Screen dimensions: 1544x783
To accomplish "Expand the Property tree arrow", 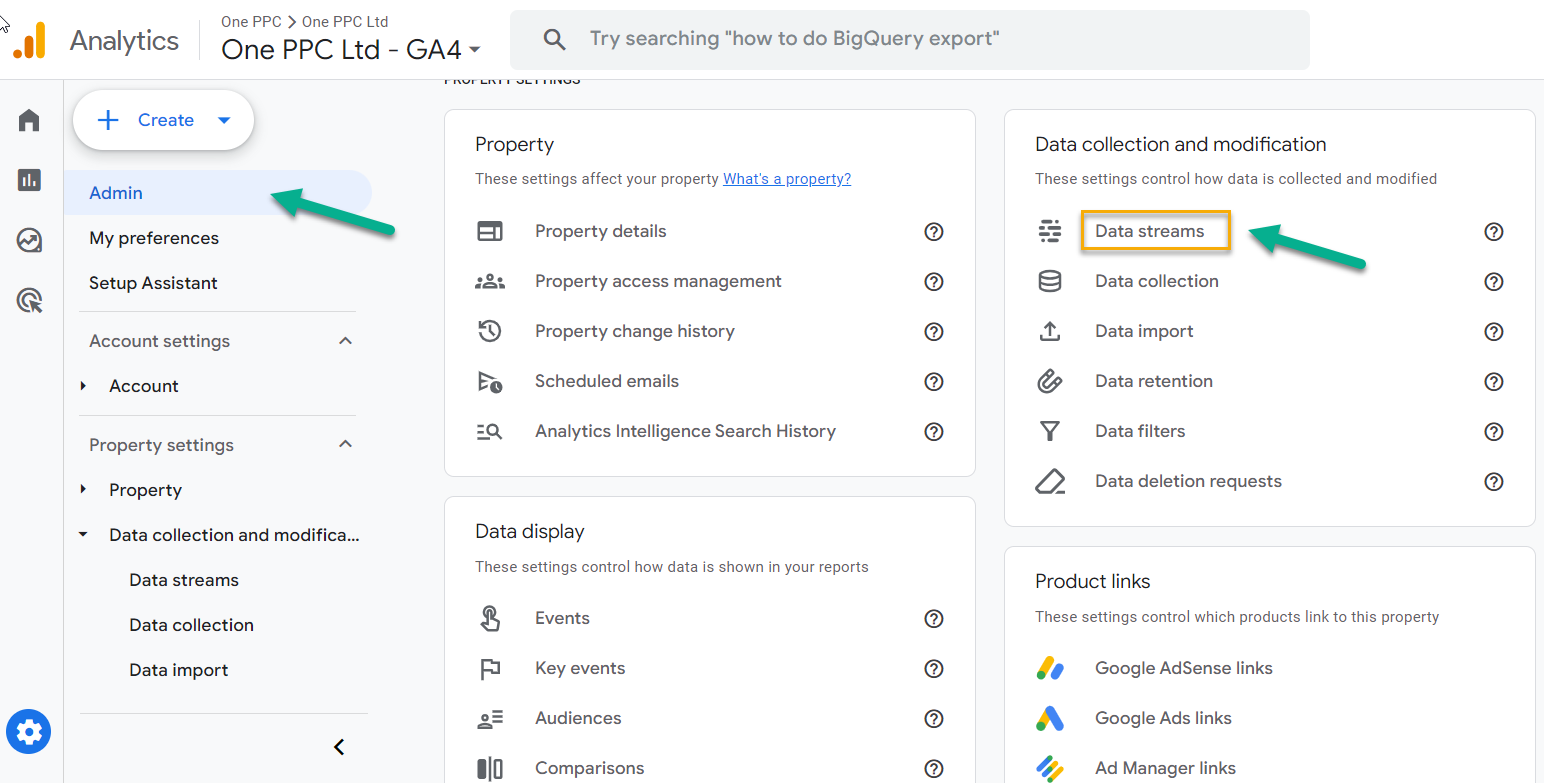I will (x=84, y=490).
